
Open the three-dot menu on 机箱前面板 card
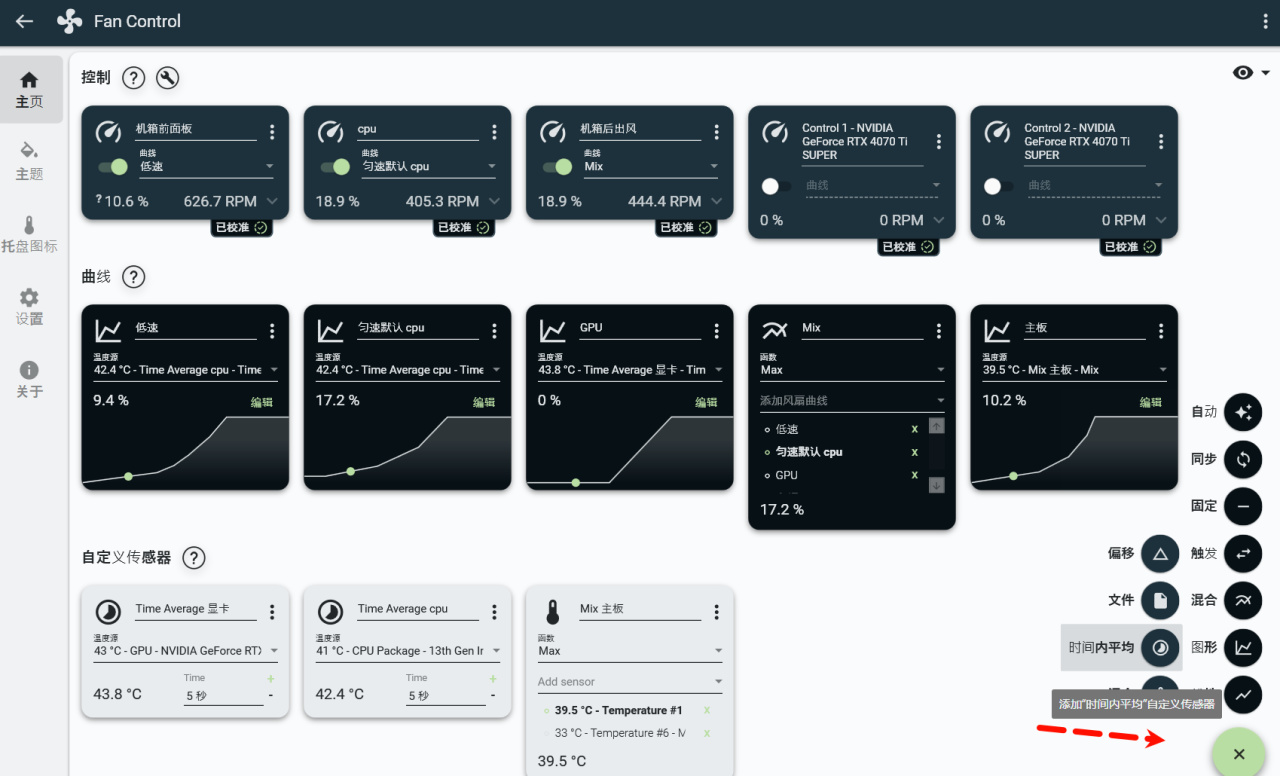tap(272, 132)
